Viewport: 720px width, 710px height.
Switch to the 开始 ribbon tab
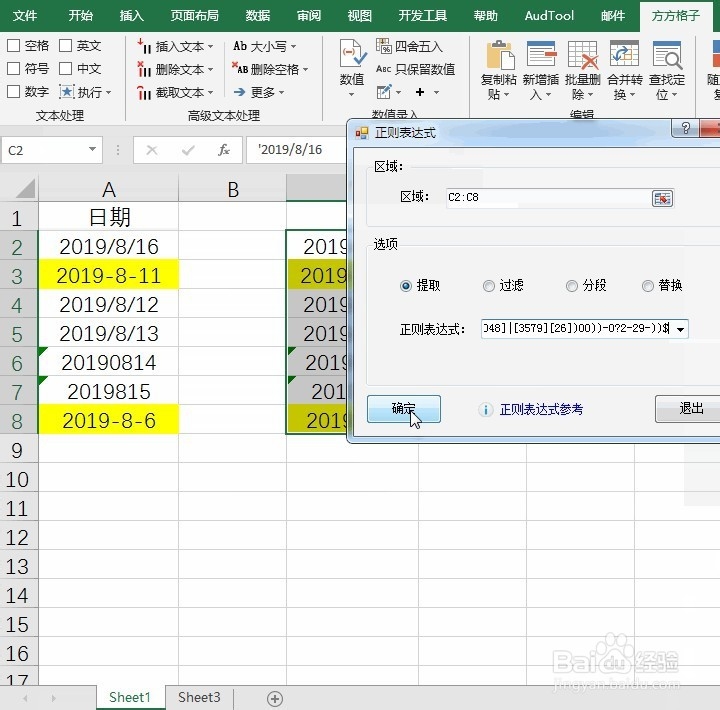click(81, 16)
